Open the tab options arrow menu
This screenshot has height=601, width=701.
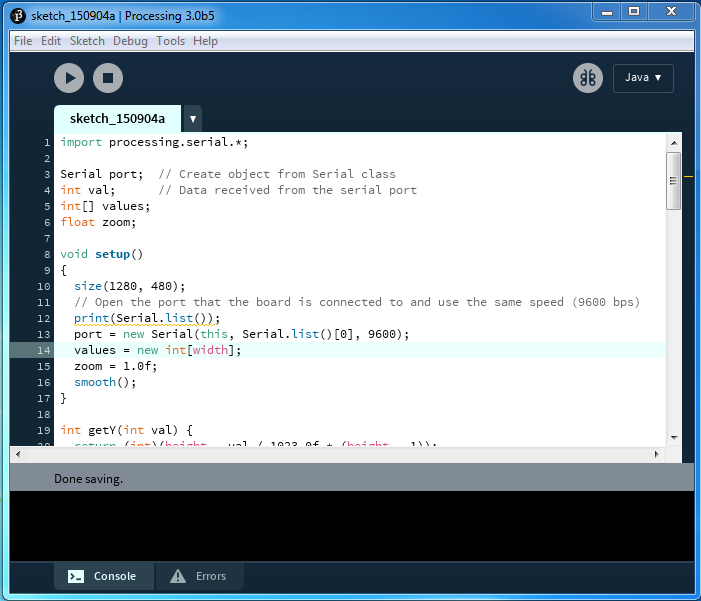(193, 119)
